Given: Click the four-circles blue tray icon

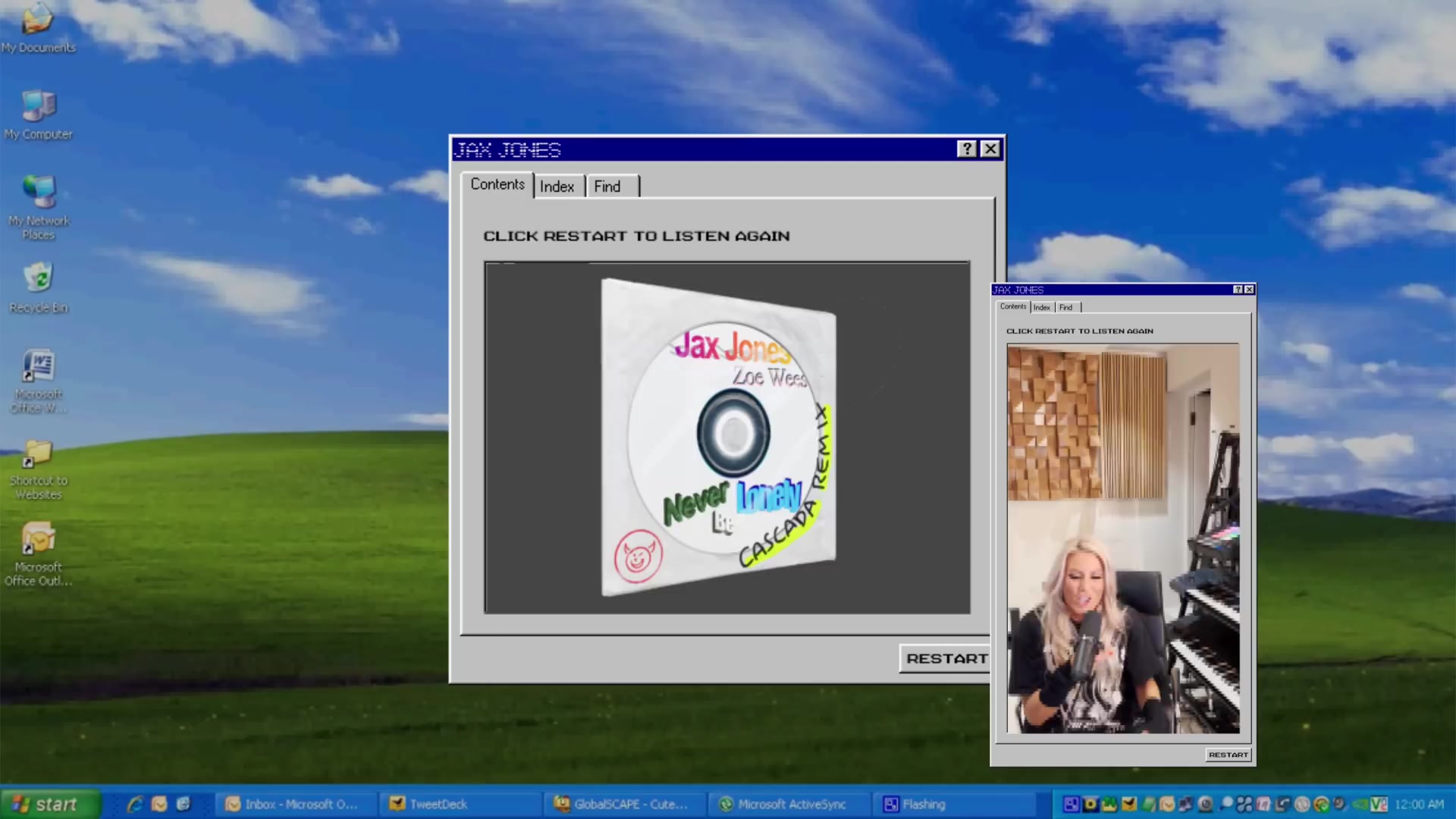Looking at the screenshot, I should (1244, 804).
